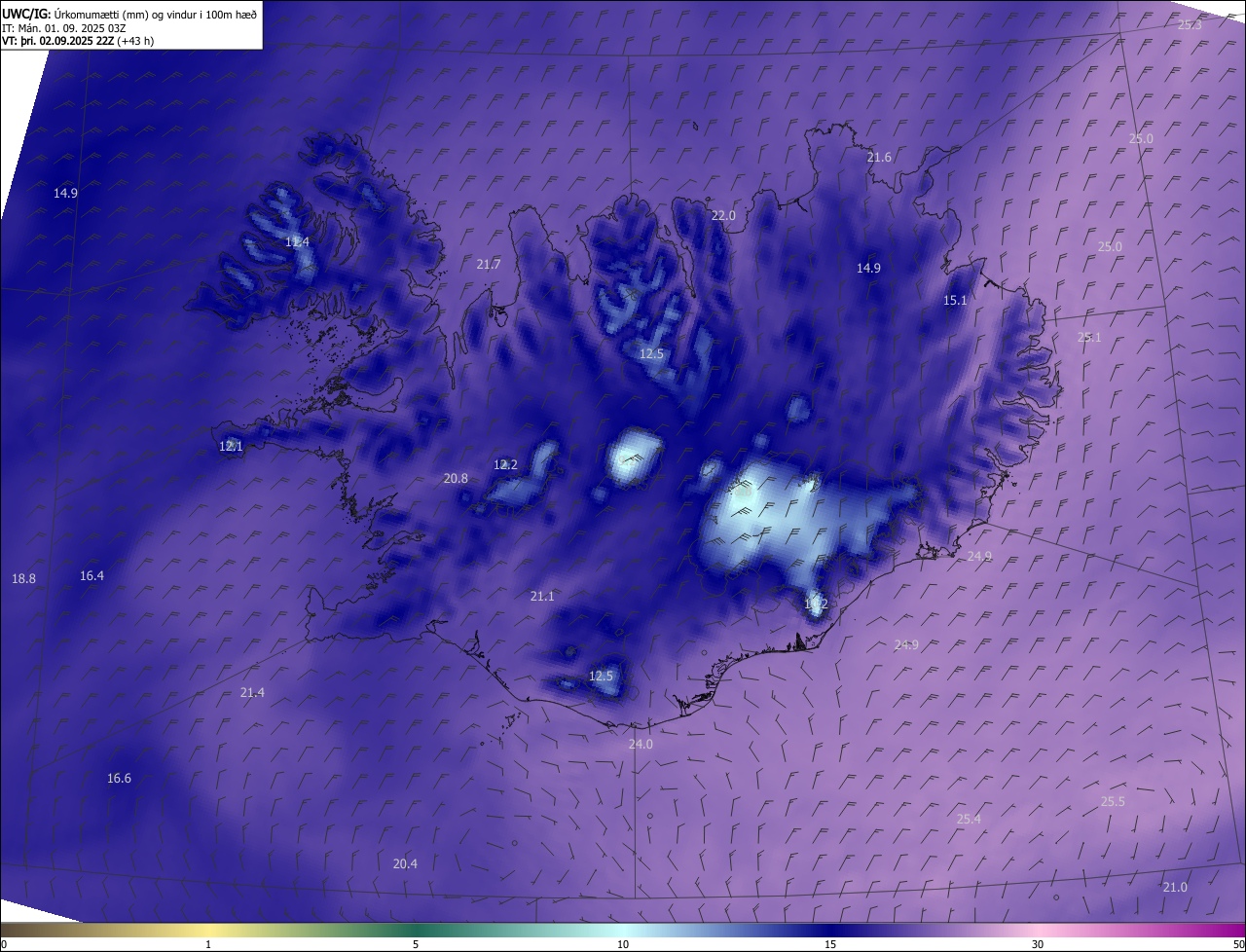1246x952 pixels.
Task: Click the 25.1 value label
Action: pos(1089,337)
